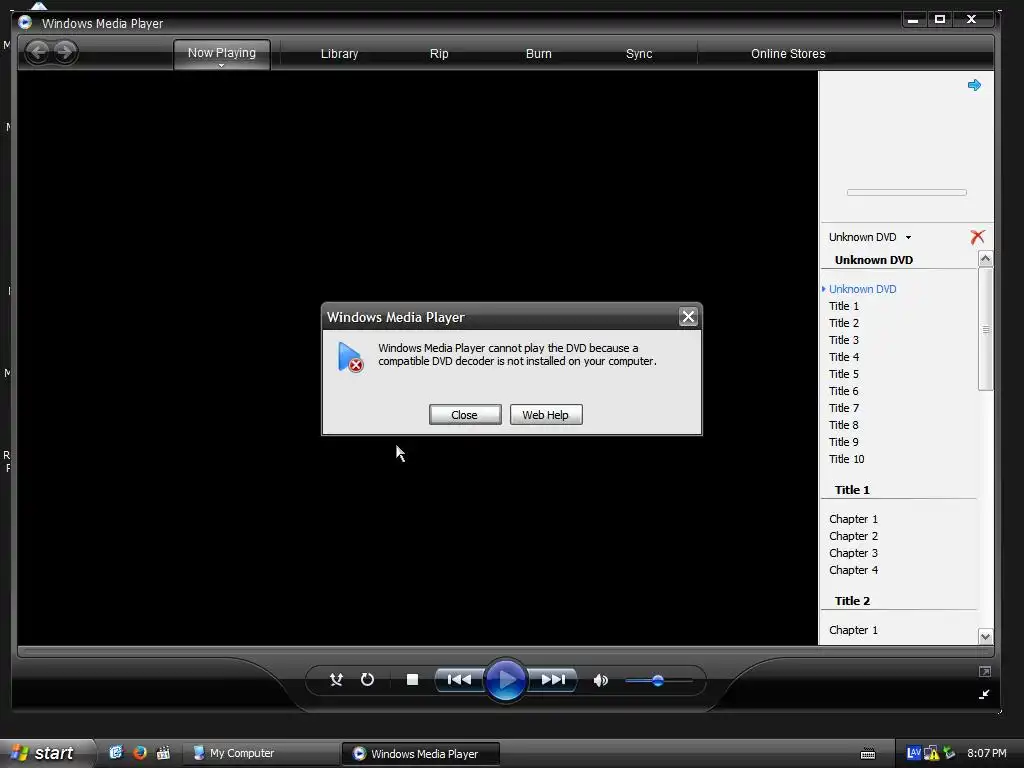Select Title 6 in the playlist
Image resolution: width=1024 pixels, height=768 pixels.
pos(844,391)
